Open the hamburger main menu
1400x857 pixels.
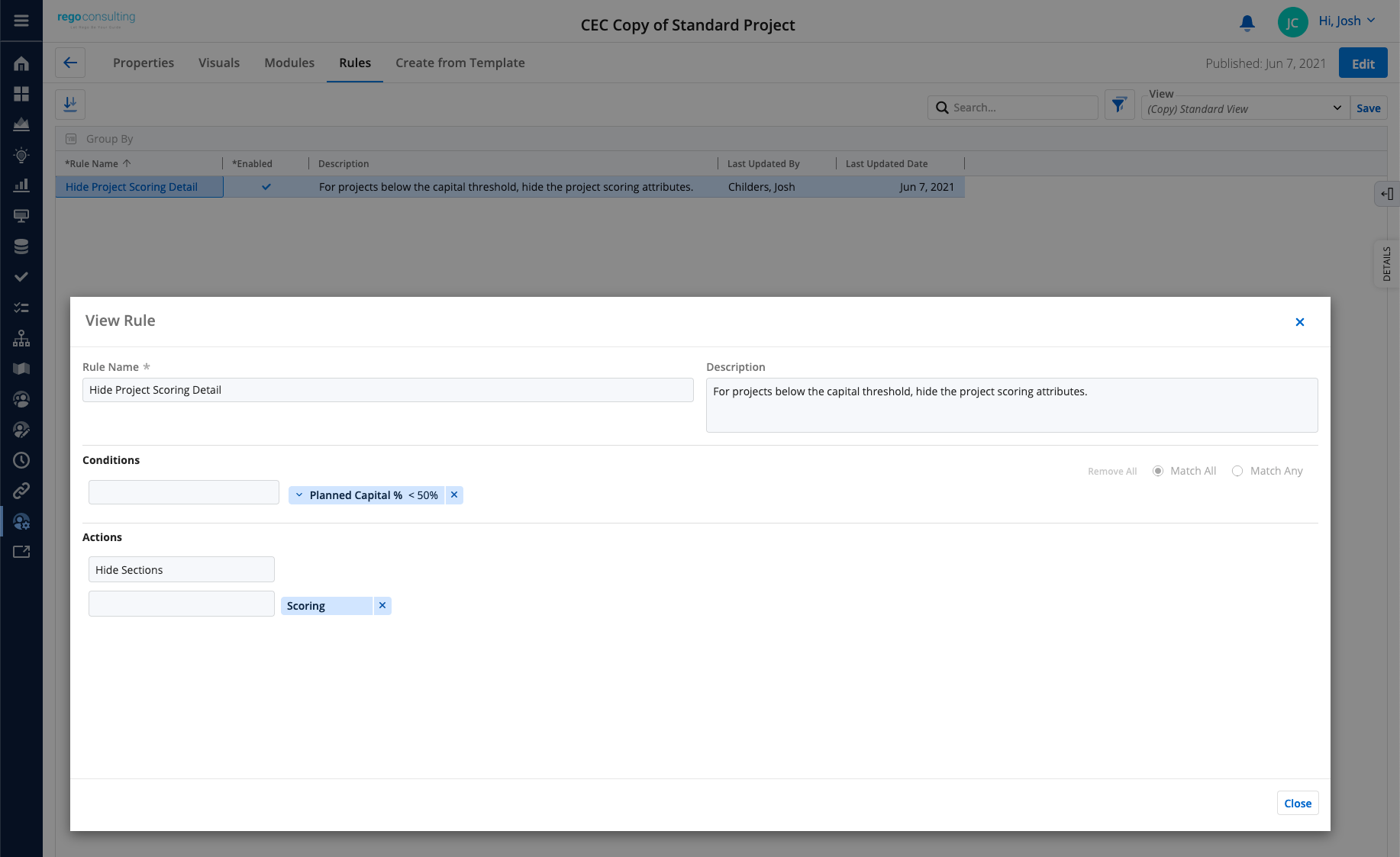point(21,21)
